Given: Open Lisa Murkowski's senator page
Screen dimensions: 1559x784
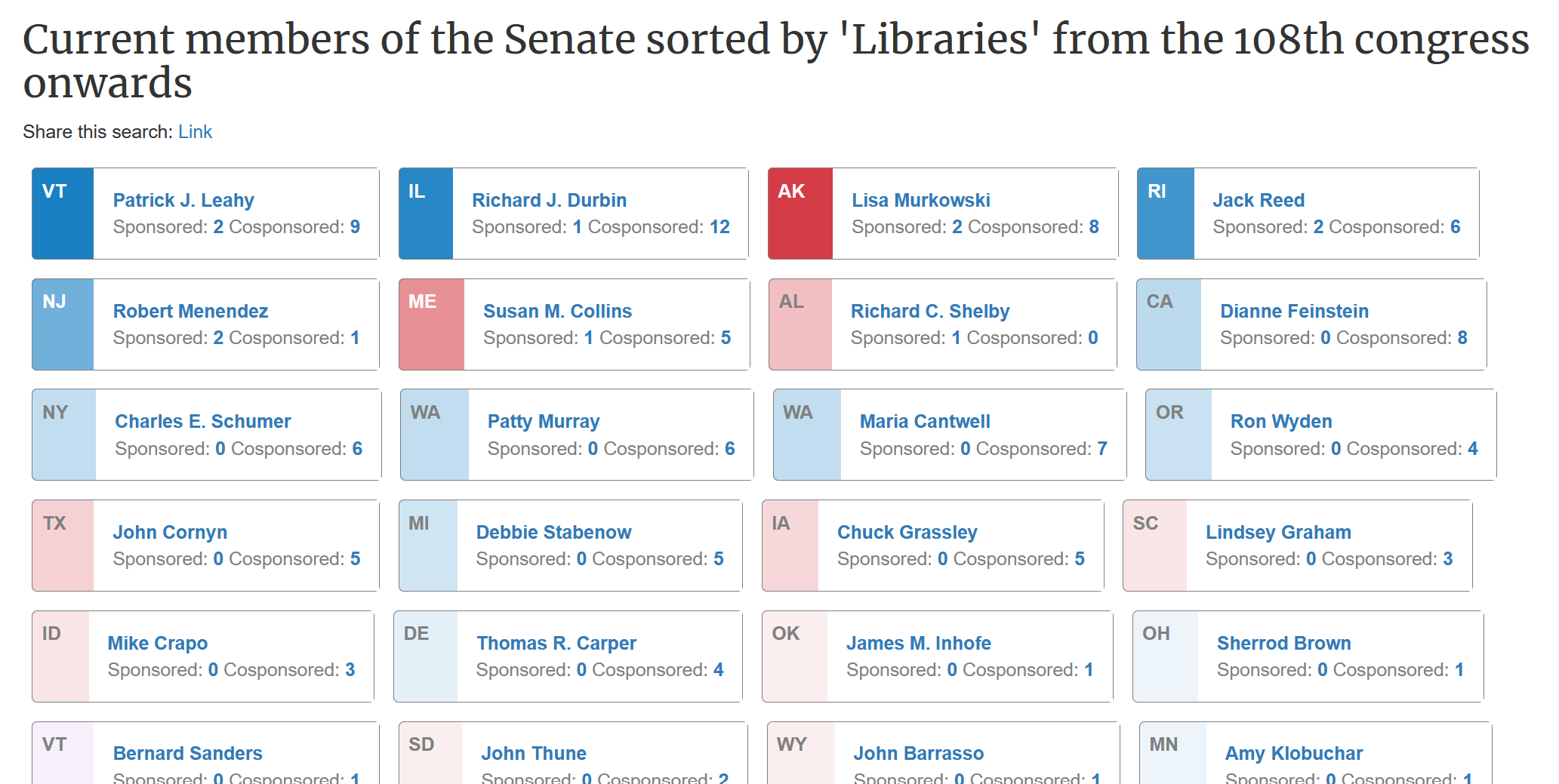Looking at the screenshot, I should (921, 200).
